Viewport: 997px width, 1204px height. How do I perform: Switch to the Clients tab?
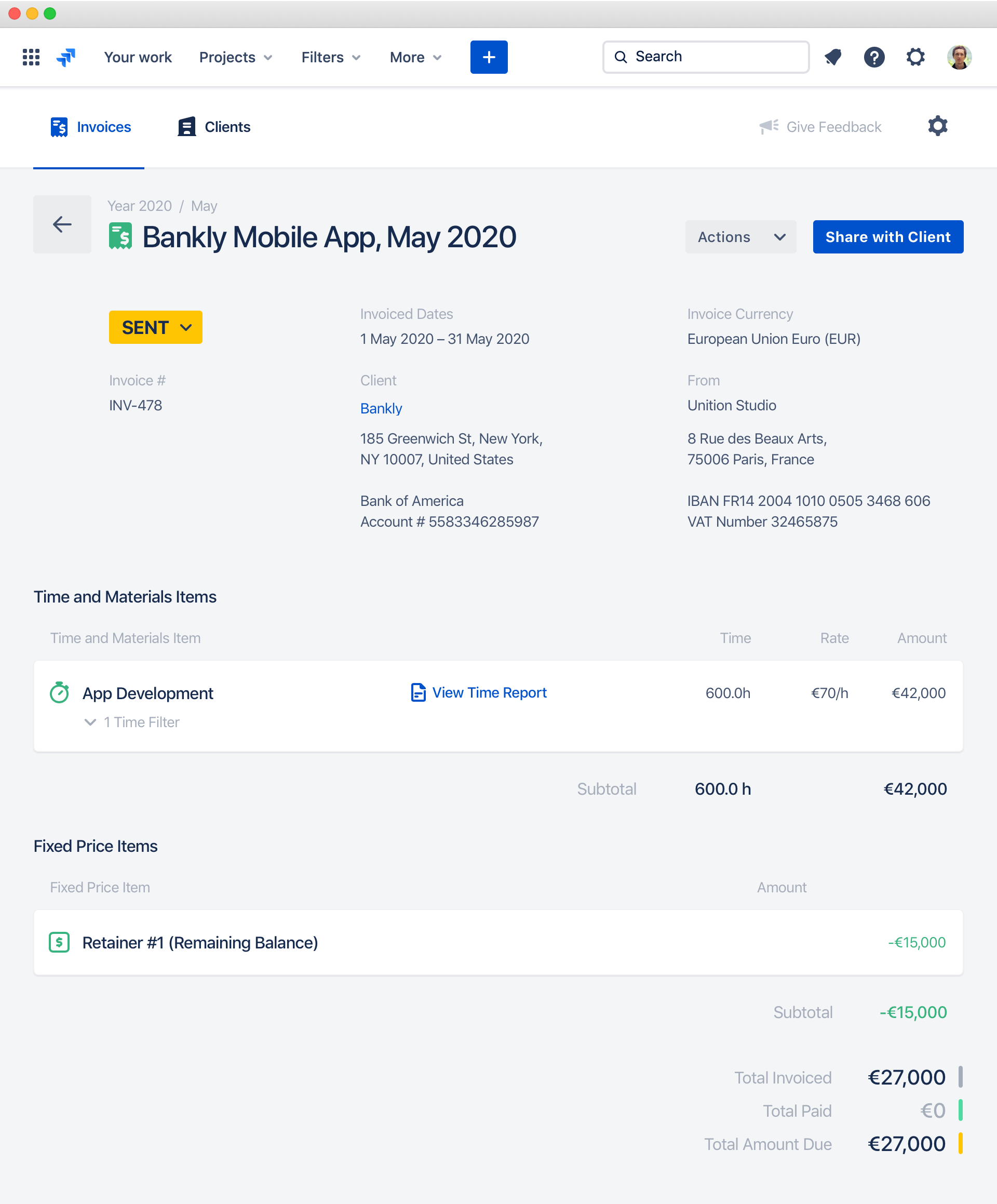pos(214,127)
